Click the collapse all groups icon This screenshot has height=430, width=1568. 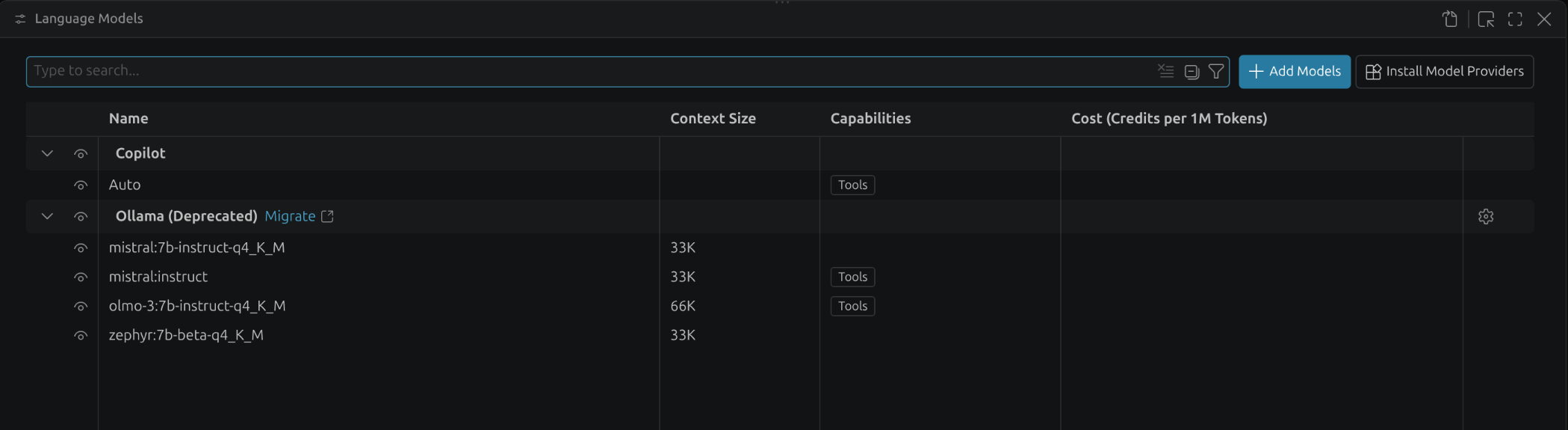pyautogui.click(x=1192, y=72)
